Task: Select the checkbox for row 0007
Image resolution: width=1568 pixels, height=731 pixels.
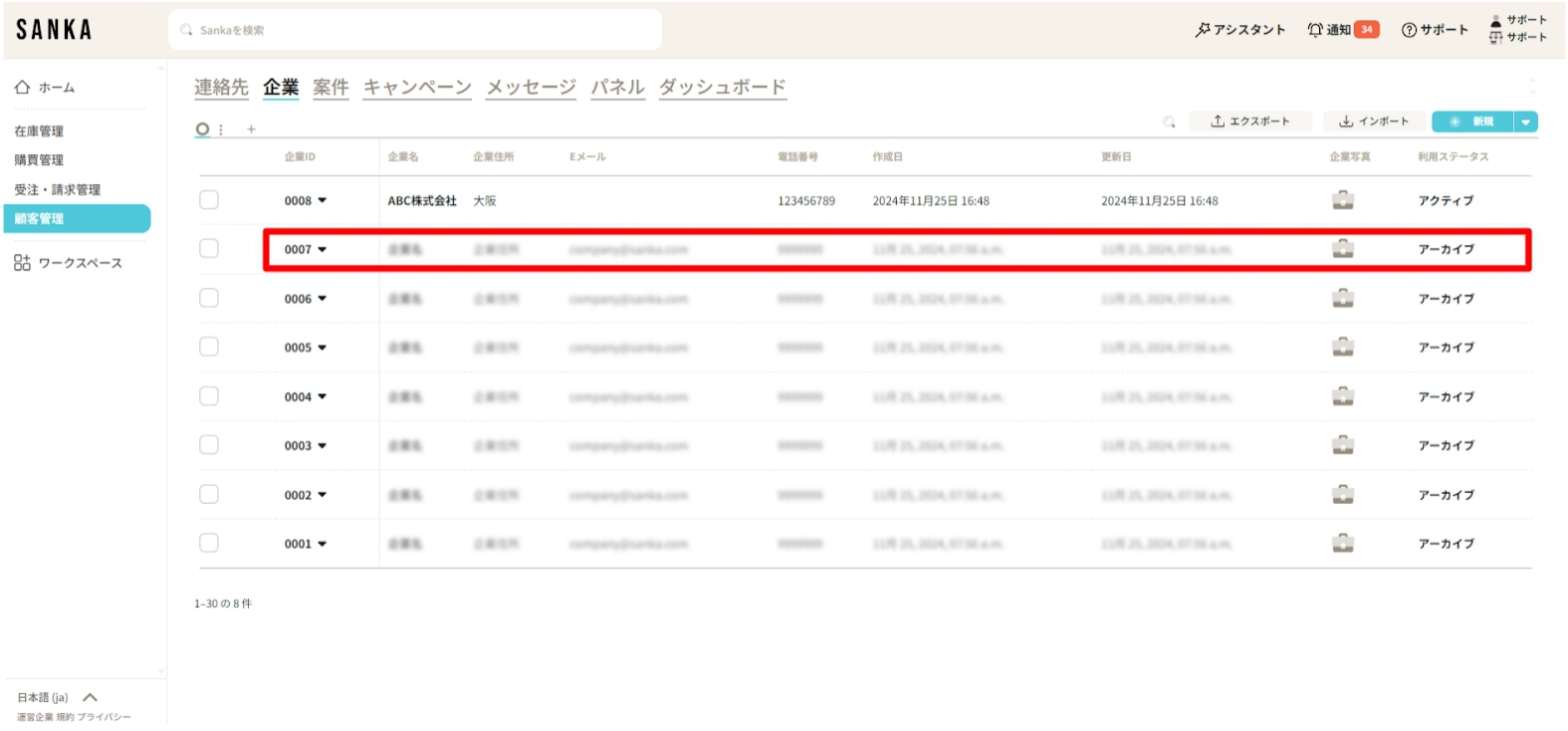Action: (x=209, y=249)
